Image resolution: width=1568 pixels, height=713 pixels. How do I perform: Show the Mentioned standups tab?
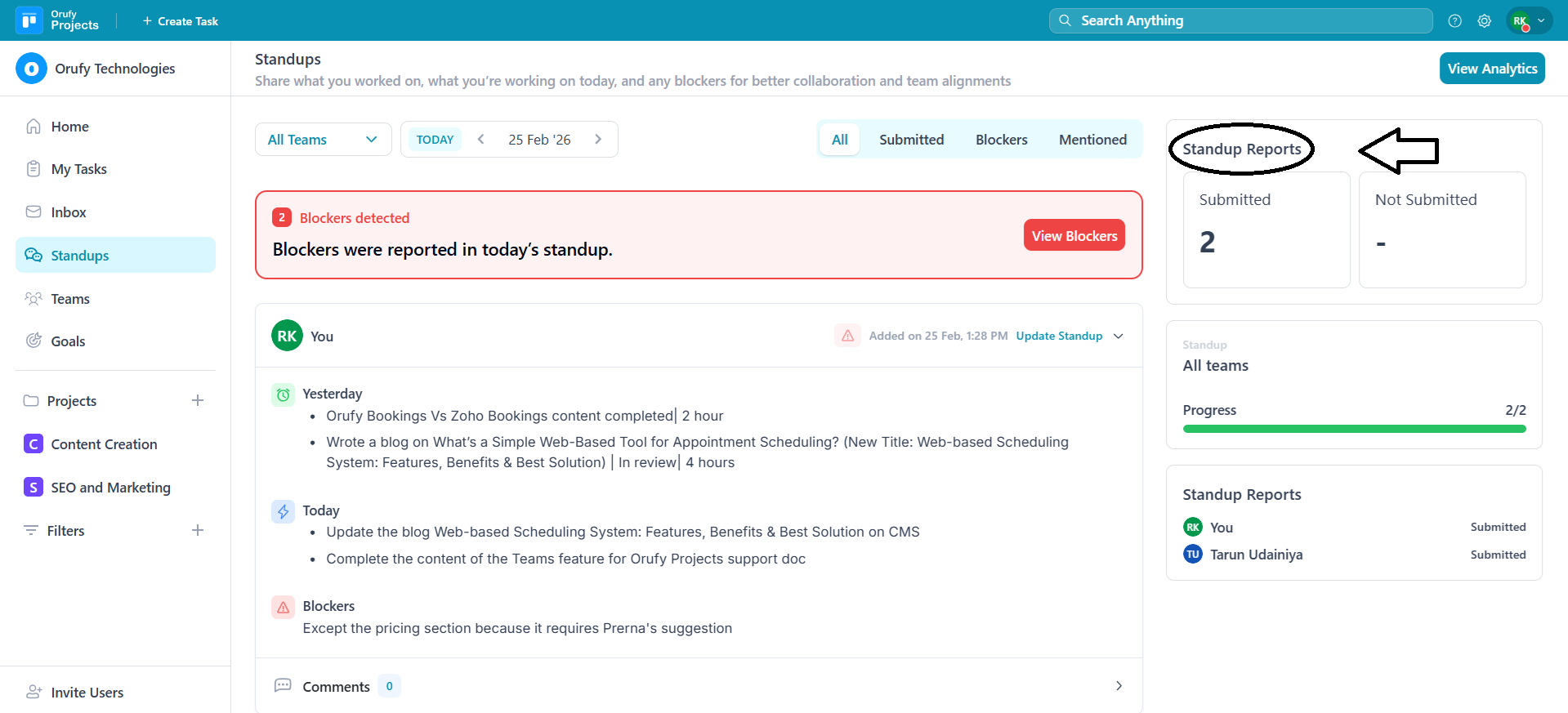point(1092,140)
